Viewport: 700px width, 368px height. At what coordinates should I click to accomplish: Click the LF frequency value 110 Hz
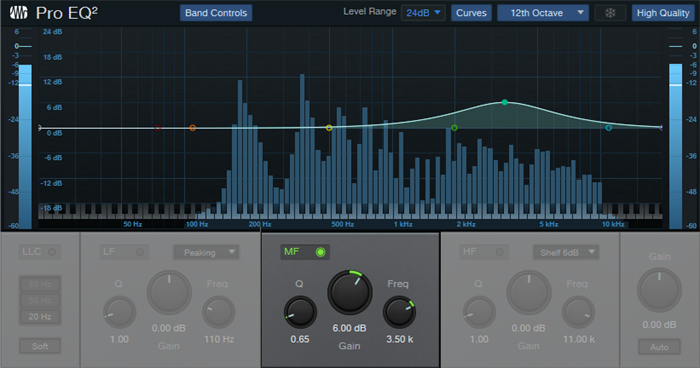pyautogui.click(x=219, y=339)
